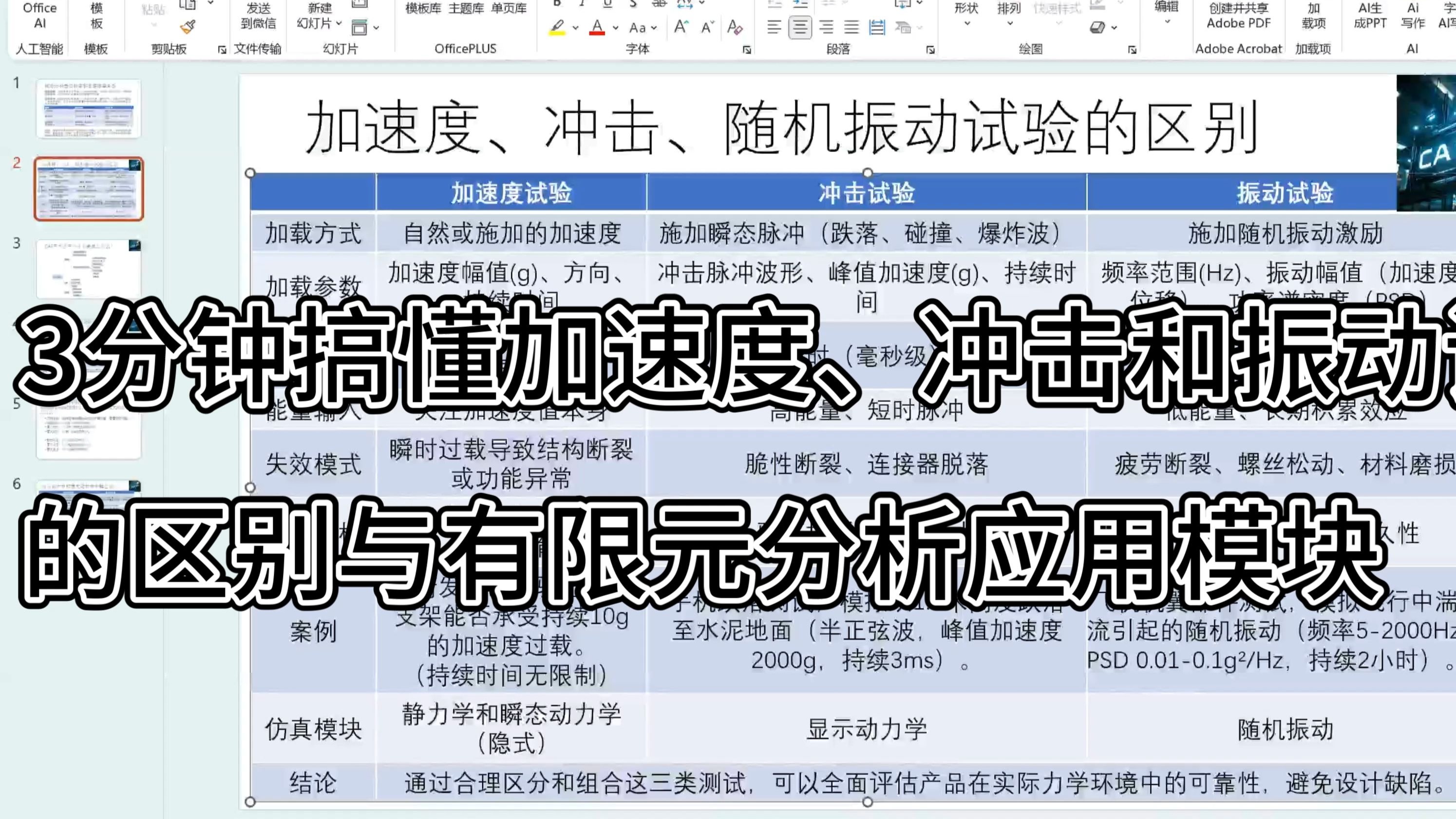Decrease font size with smaller A icon

coord(707,27)
